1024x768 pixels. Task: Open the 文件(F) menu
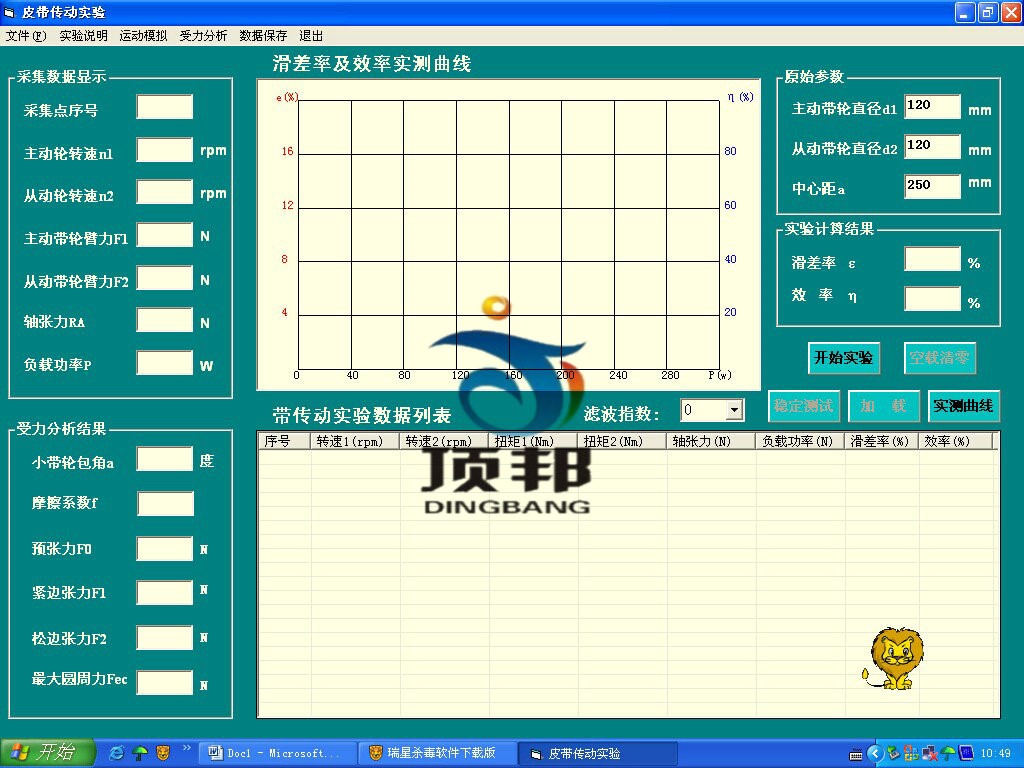click(x=25, y=35)
